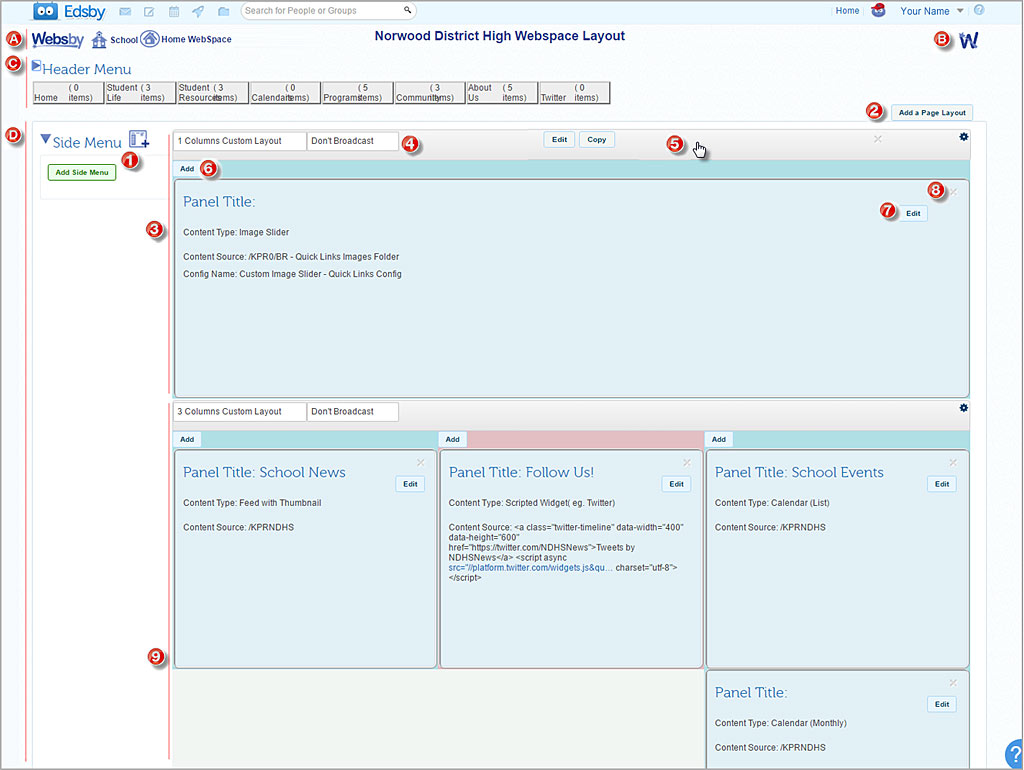The height and width of the screenshot is (770, 1024).
Task: Open the Your Name dropdown arrow
Action: tap(960, 10)
